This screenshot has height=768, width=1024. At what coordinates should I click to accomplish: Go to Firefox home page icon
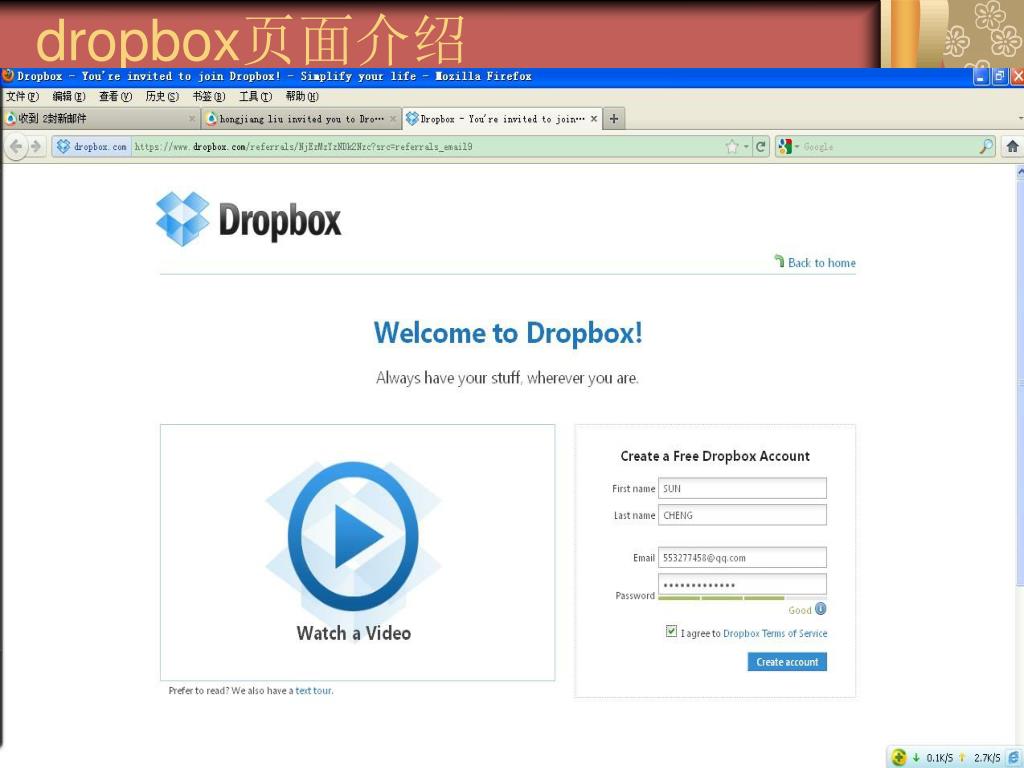[1012, 146]
